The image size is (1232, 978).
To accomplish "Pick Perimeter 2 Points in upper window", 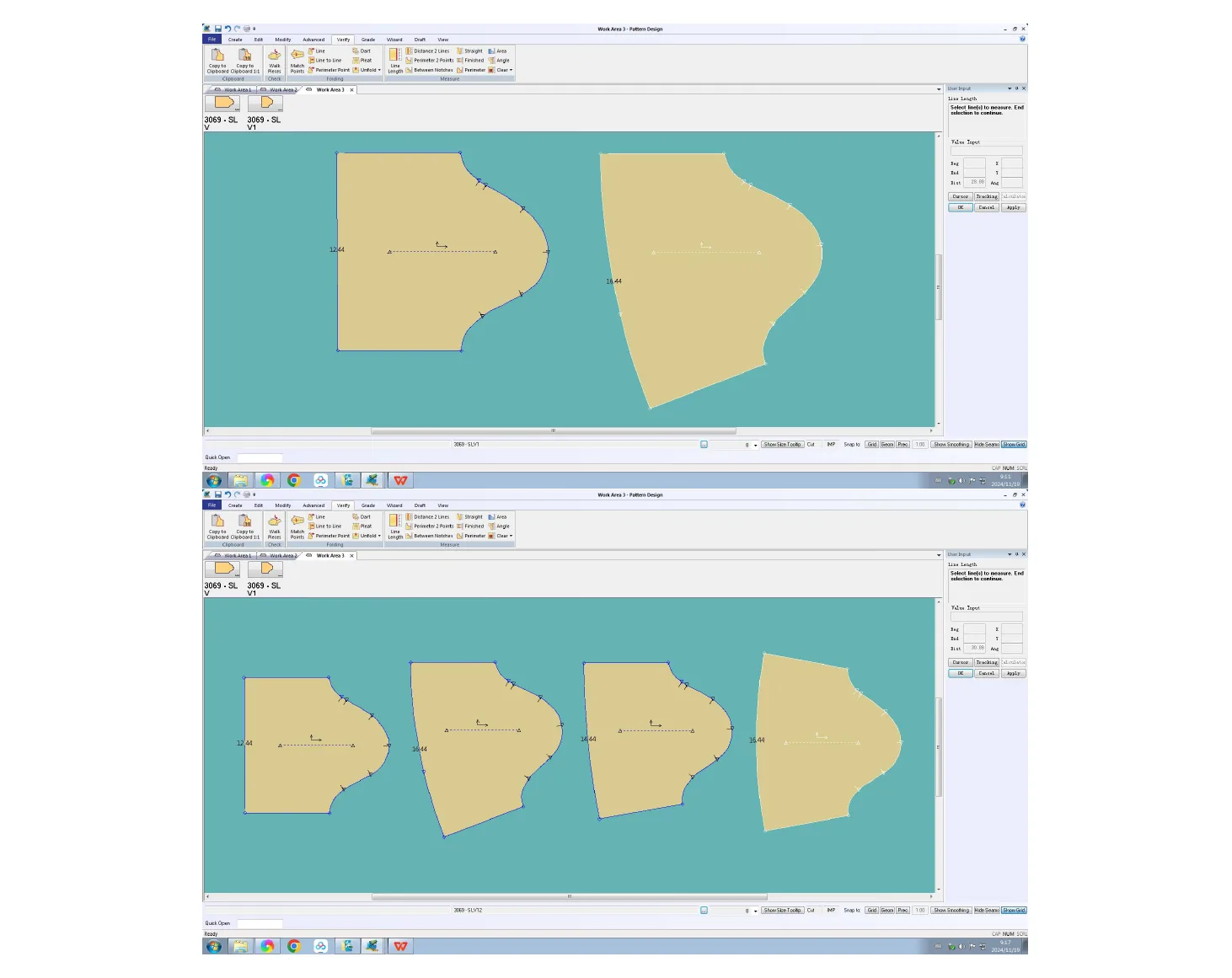I will coord(430,61).
